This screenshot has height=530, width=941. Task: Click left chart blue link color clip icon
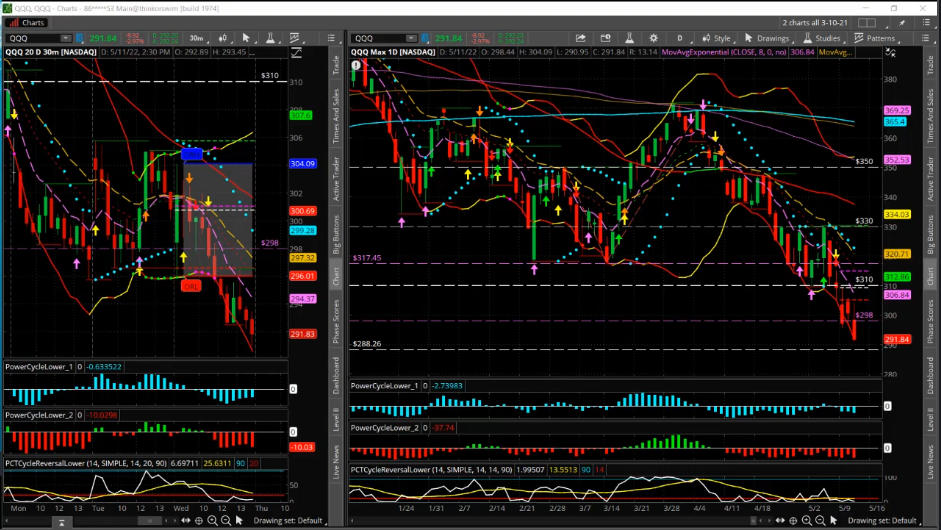[80, 38]
